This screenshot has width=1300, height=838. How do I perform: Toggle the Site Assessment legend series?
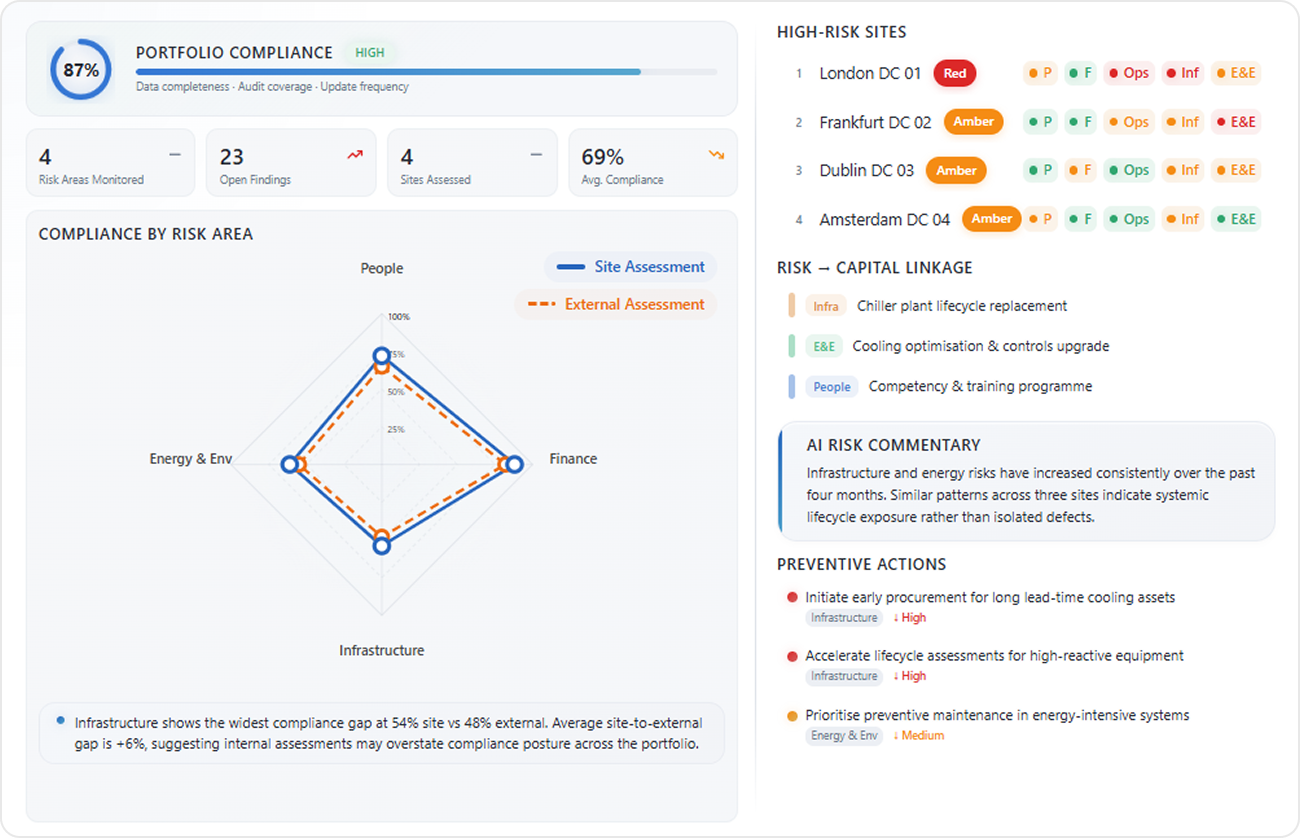631,267
